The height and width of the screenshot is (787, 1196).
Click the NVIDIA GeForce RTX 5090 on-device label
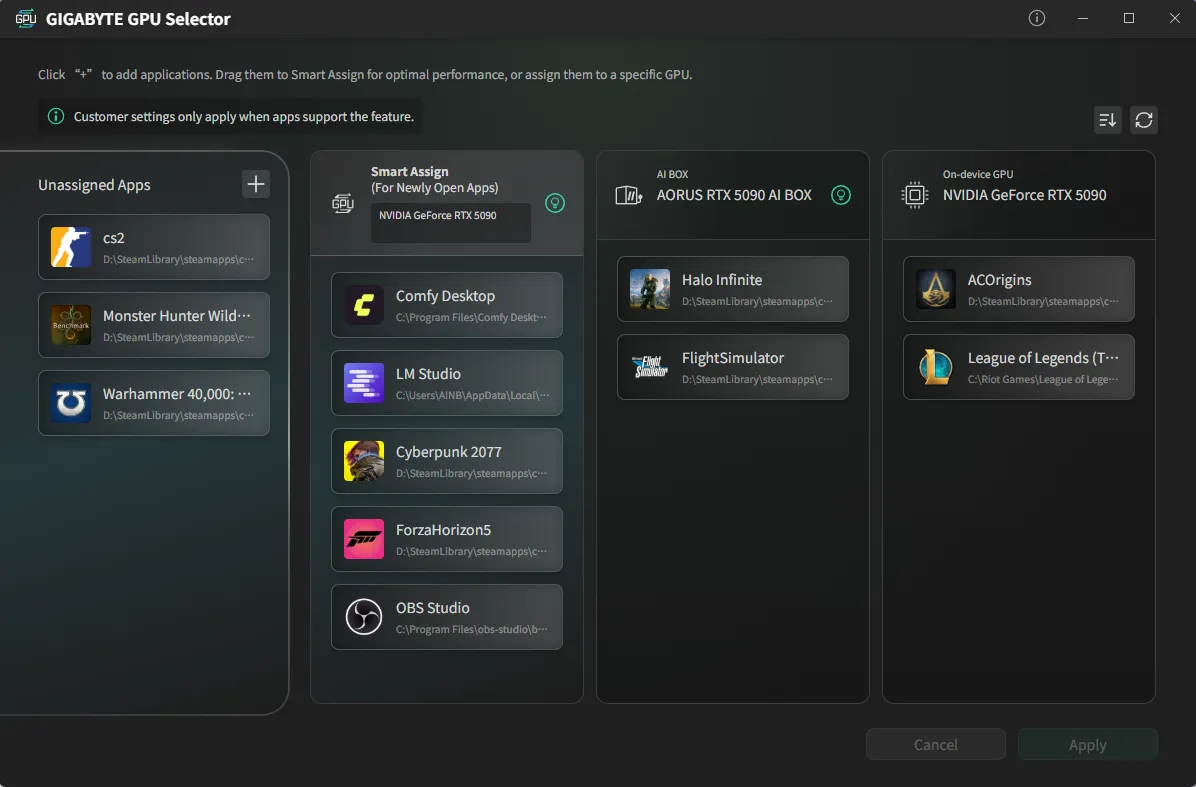point(1024,194)
